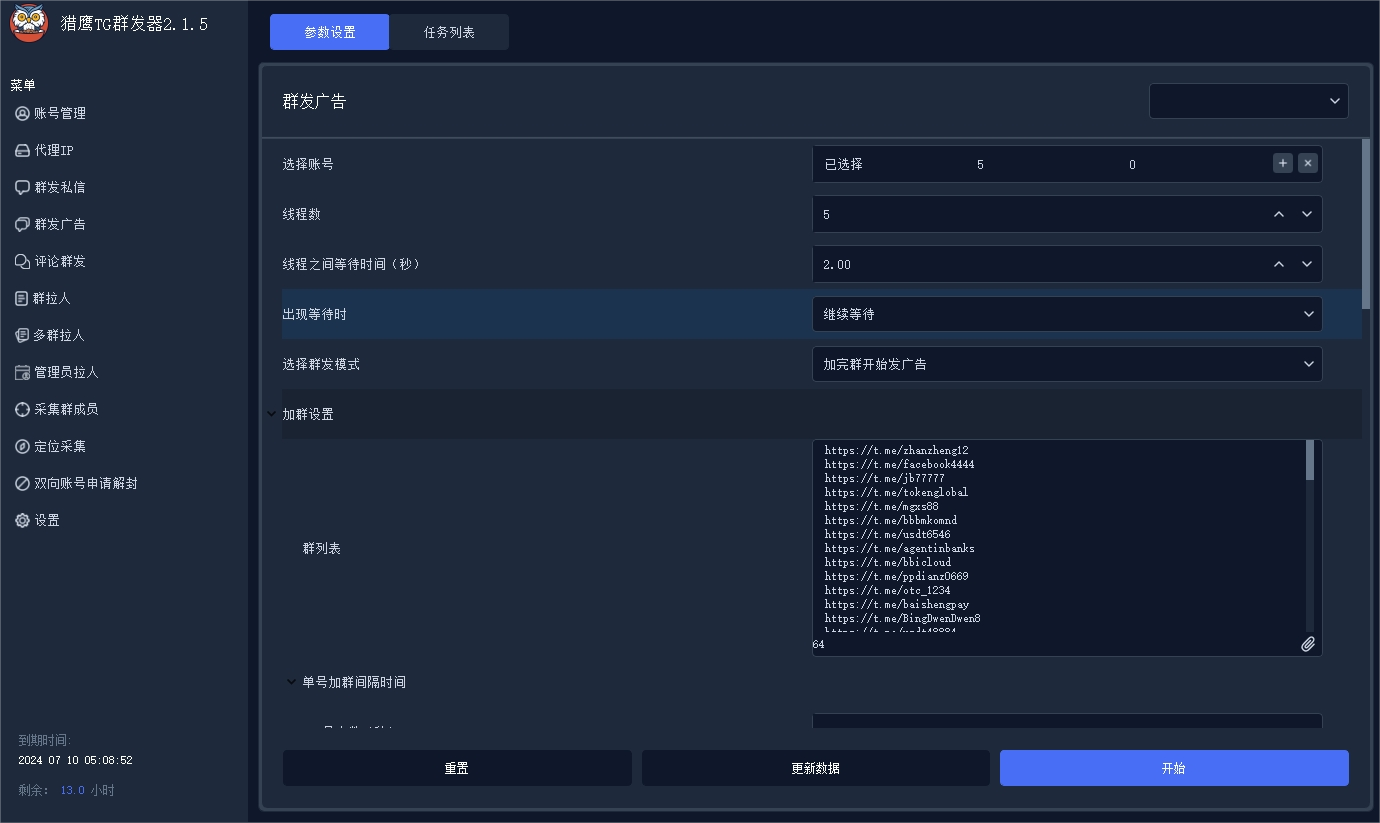Open 群发广告 broadcast ad icon

(x=22, y=224)
